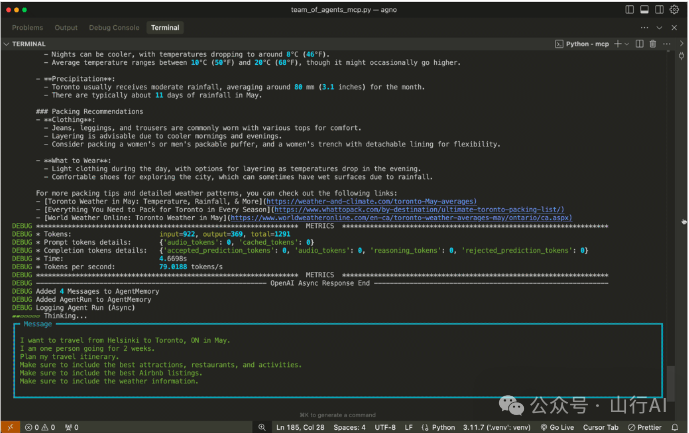Split the terminal using the split icon
This screenshot has width=689, height=433.
638,44
